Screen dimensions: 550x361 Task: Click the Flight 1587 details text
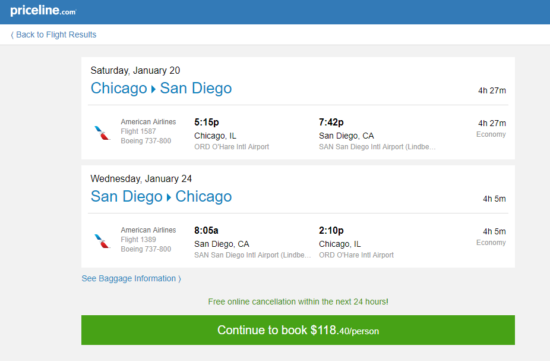[138, 131]
